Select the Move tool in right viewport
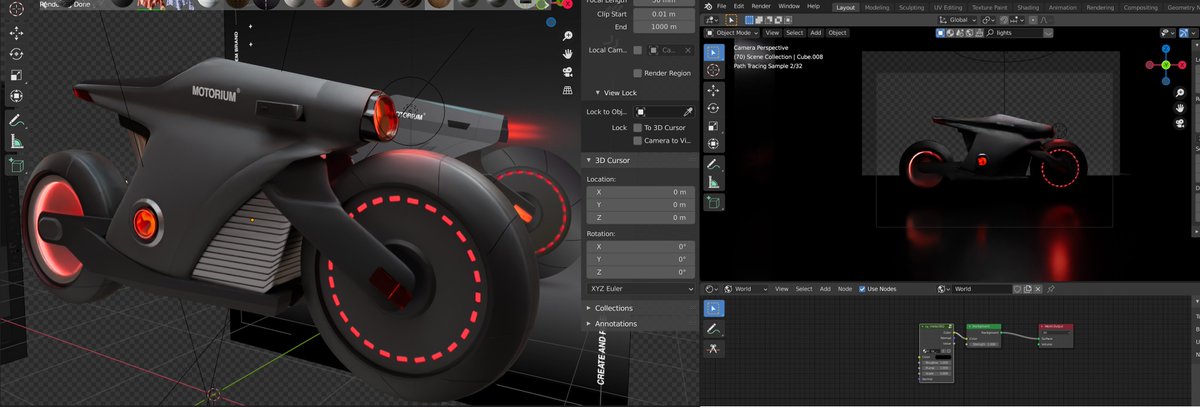 point(713,90)
